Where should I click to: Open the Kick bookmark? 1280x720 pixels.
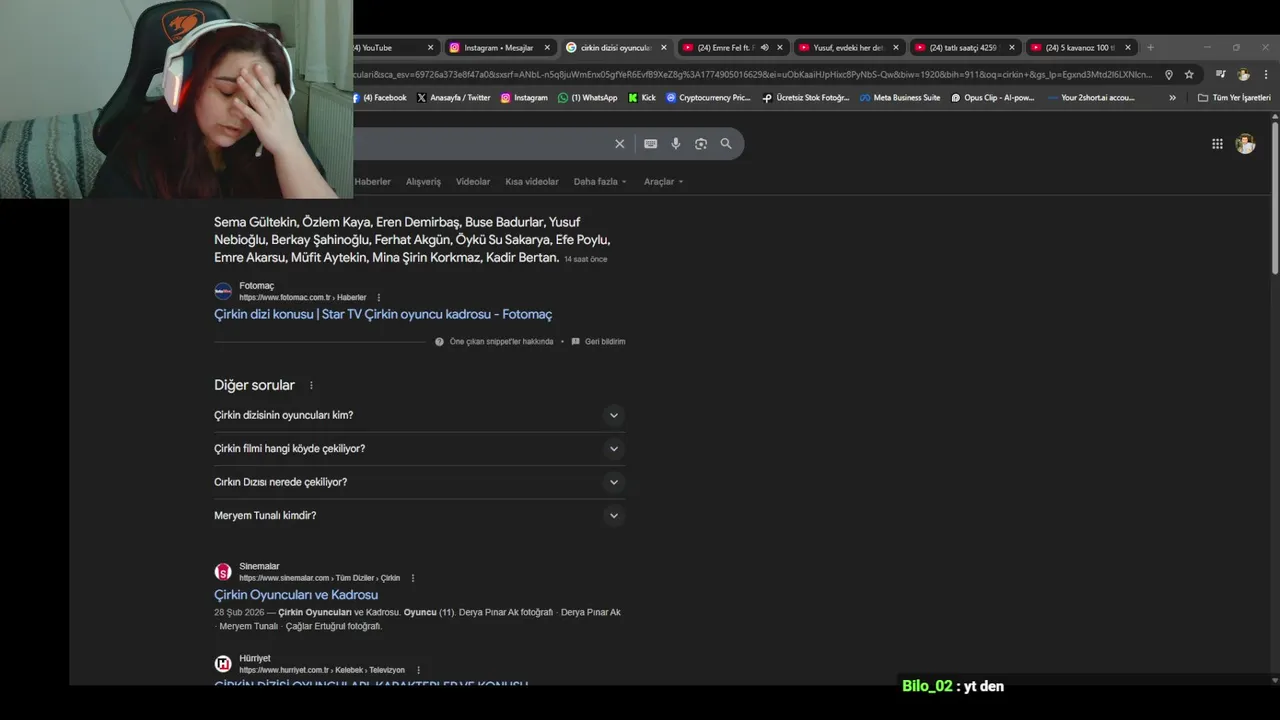coord(642,98)
